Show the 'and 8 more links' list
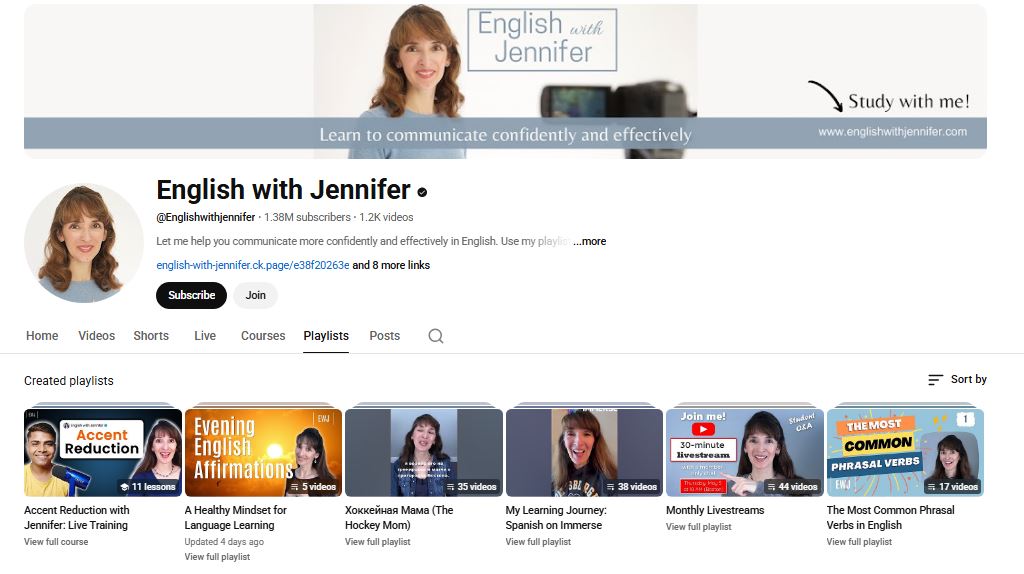 click(391, 265)
